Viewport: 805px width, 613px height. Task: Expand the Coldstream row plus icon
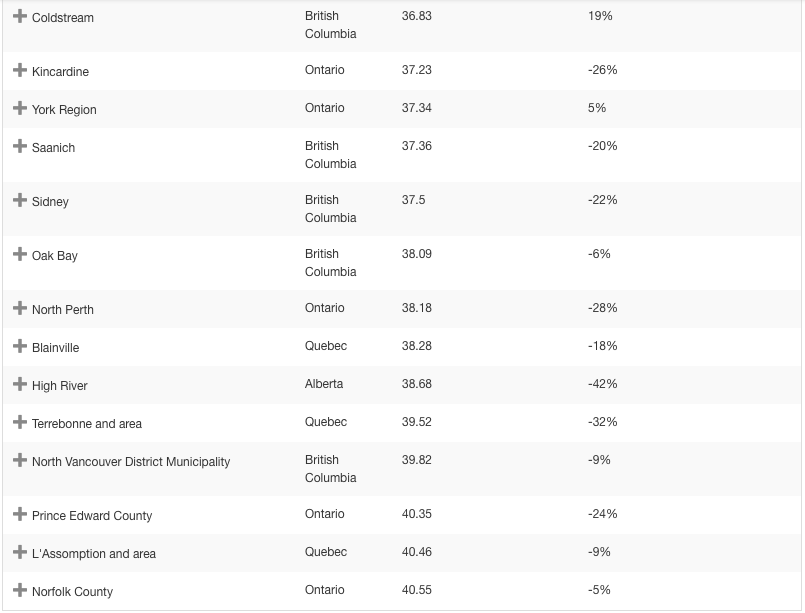tap(20, 17)
